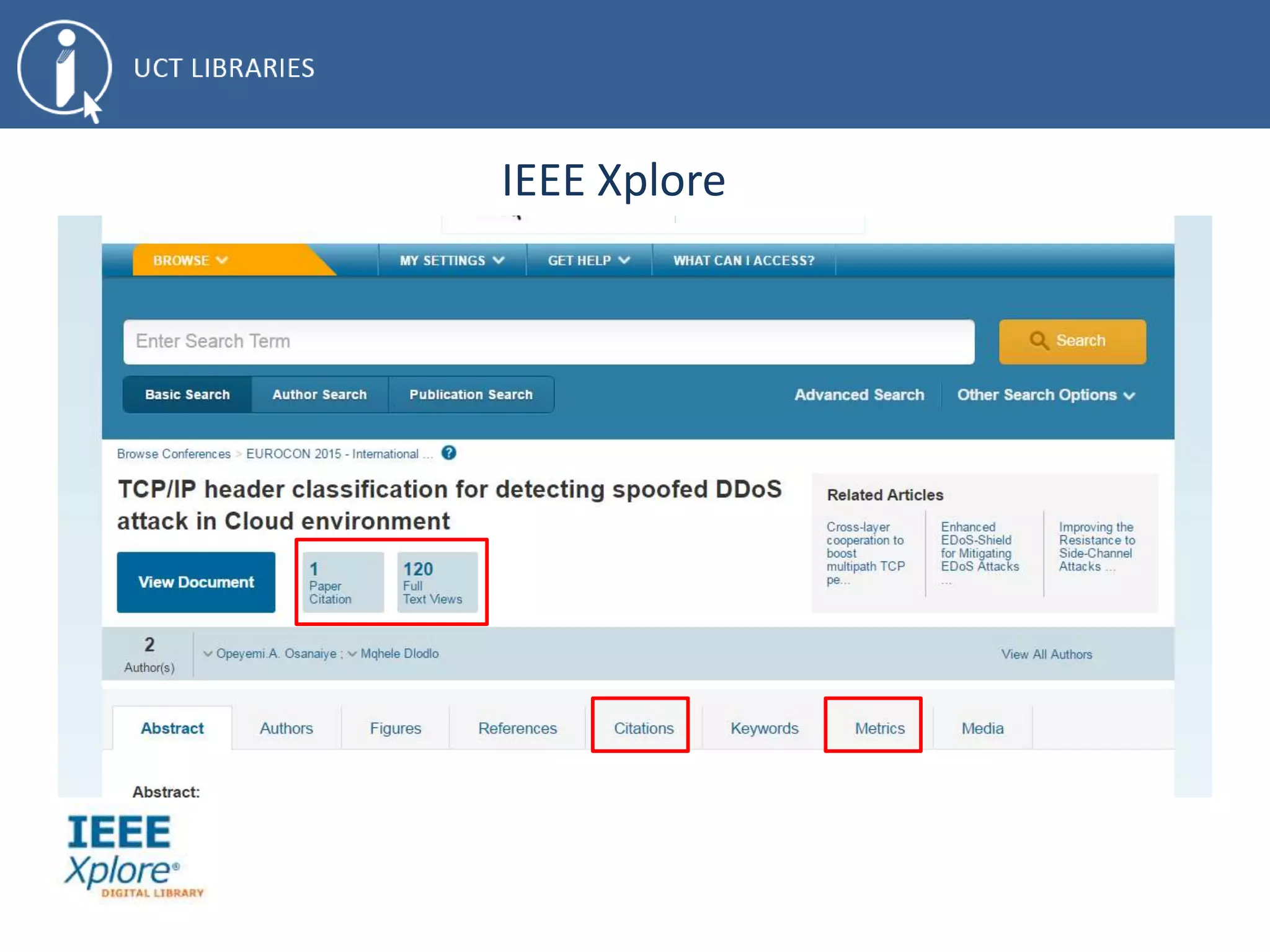Open related article Cross-layer cooperation
The image size is (1270, 952).
[x=866, y=553]
